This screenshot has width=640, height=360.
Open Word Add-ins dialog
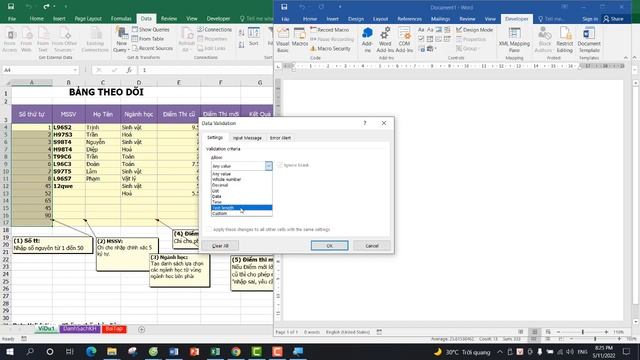click(385, 40)
